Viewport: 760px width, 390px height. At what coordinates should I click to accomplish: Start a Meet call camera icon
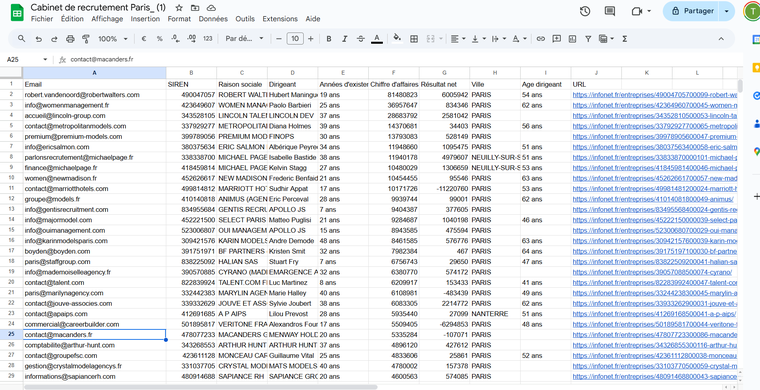[x=636, y=11]
